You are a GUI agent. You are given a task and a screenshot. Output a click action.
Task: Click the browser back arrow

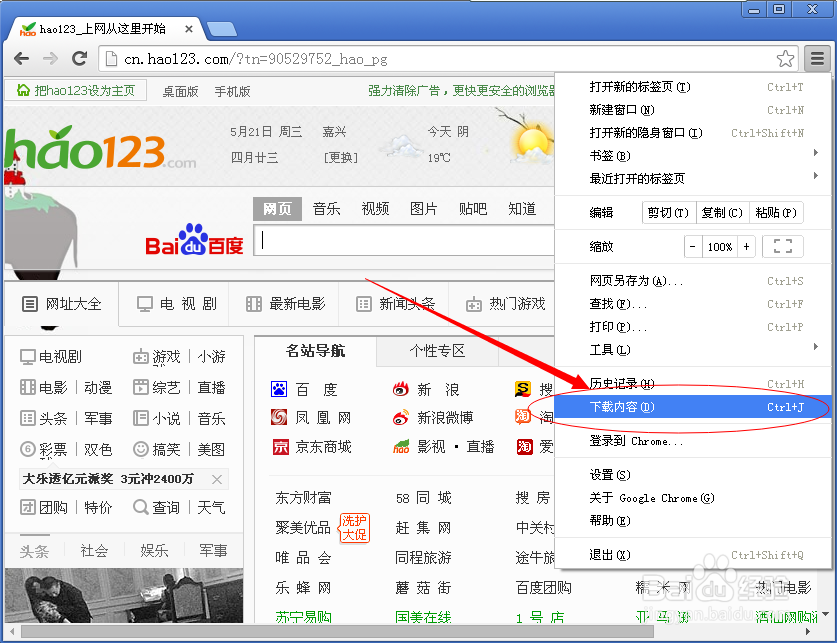click(22, 58)
